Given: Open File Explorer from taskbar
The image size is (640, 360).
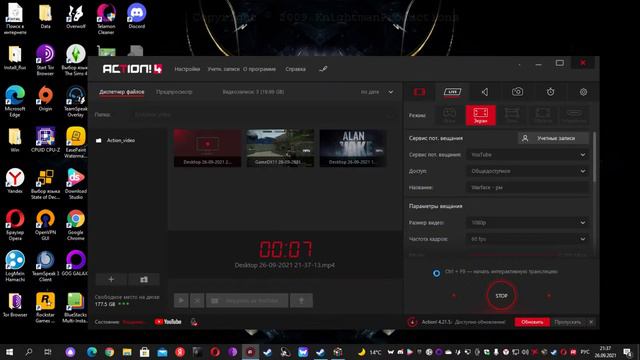Looking at the screenshot, I should click(x=127, y=352).
